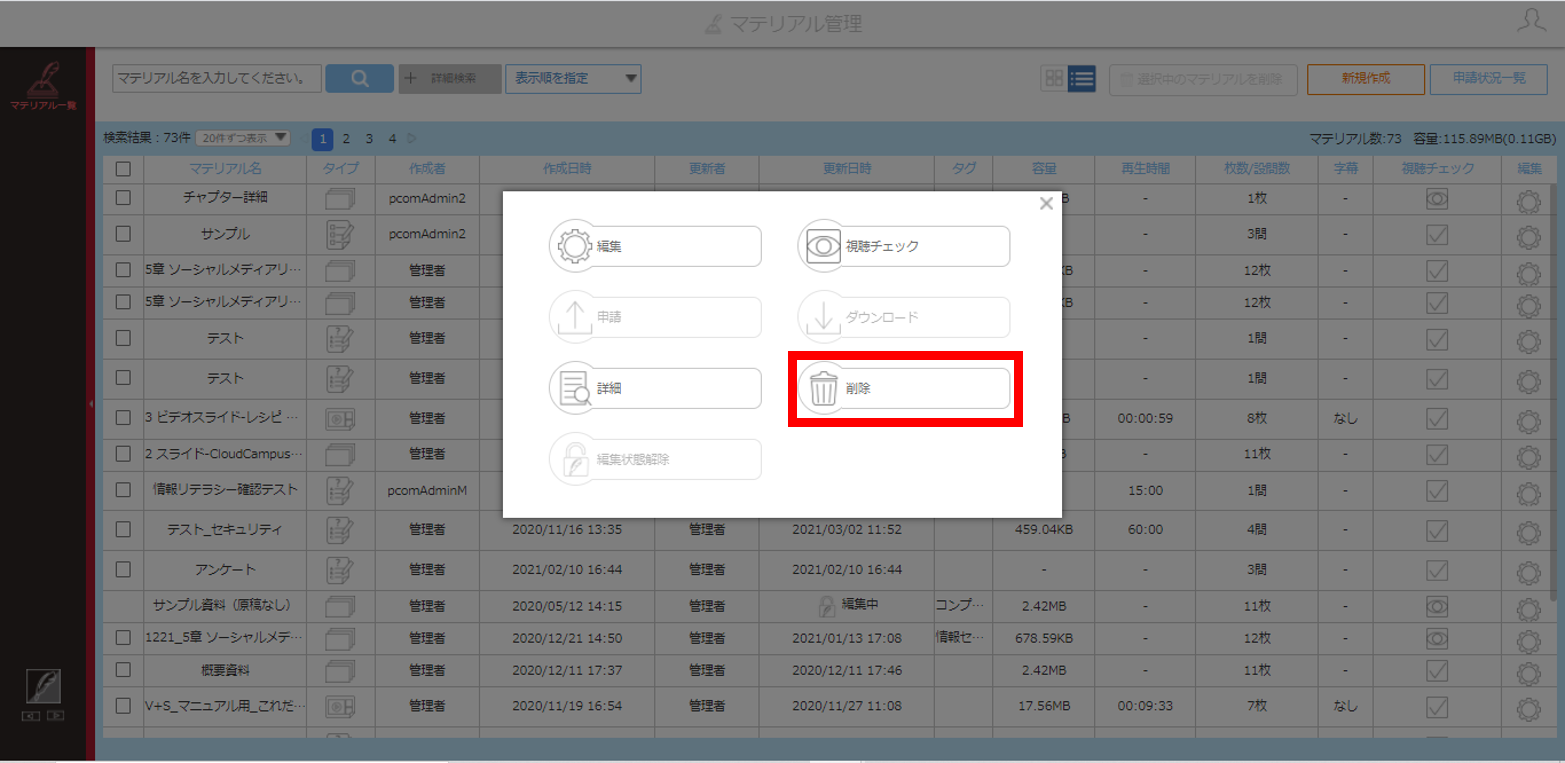The width and height of the screenshot is (1565, 763).
Task: Check the 3 ビデオスライド-レシピ row checkbox
Action: pyautogui.click(x=123, y=418)
